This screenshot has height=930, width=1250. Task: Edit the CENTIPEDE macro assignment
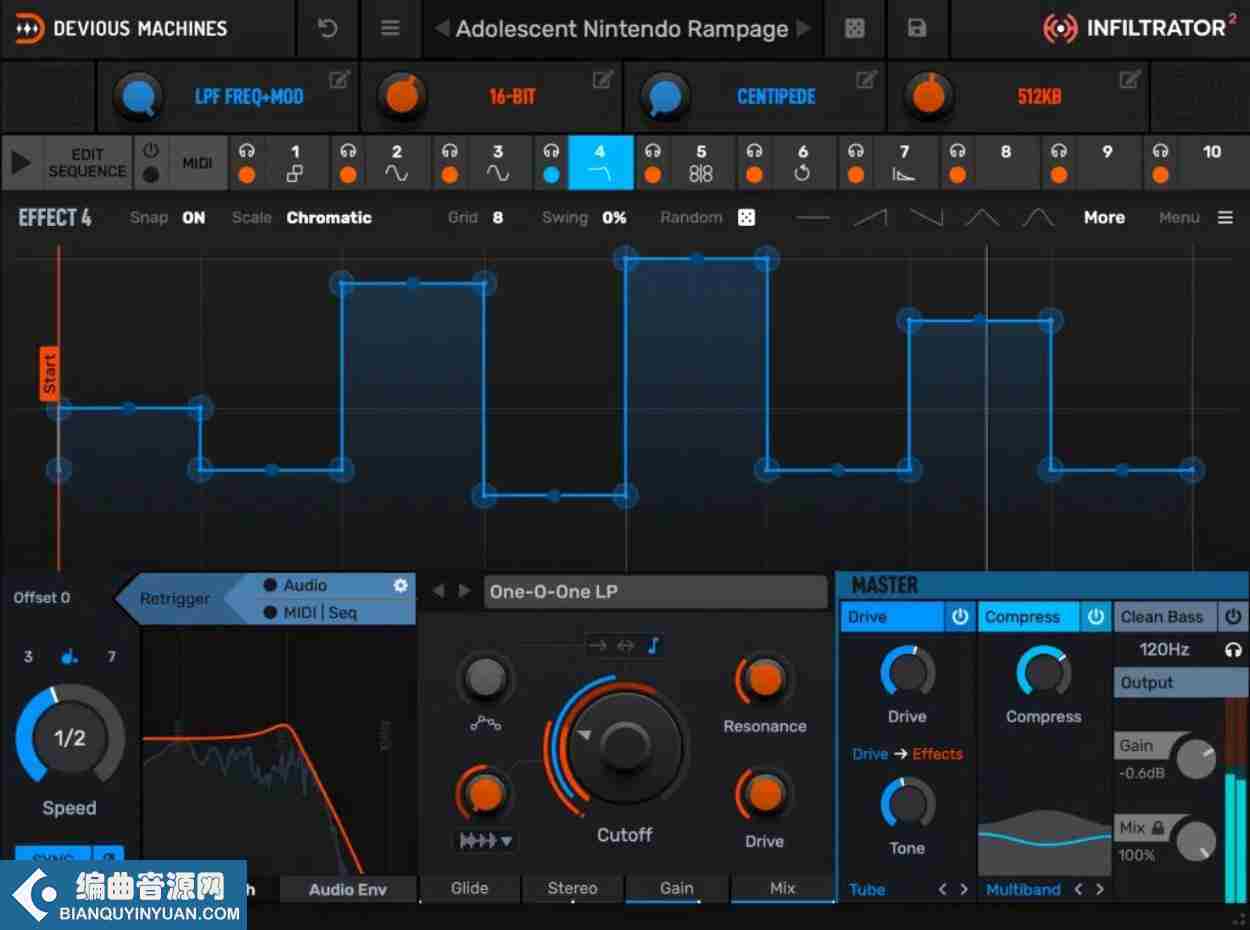(866, 80)
